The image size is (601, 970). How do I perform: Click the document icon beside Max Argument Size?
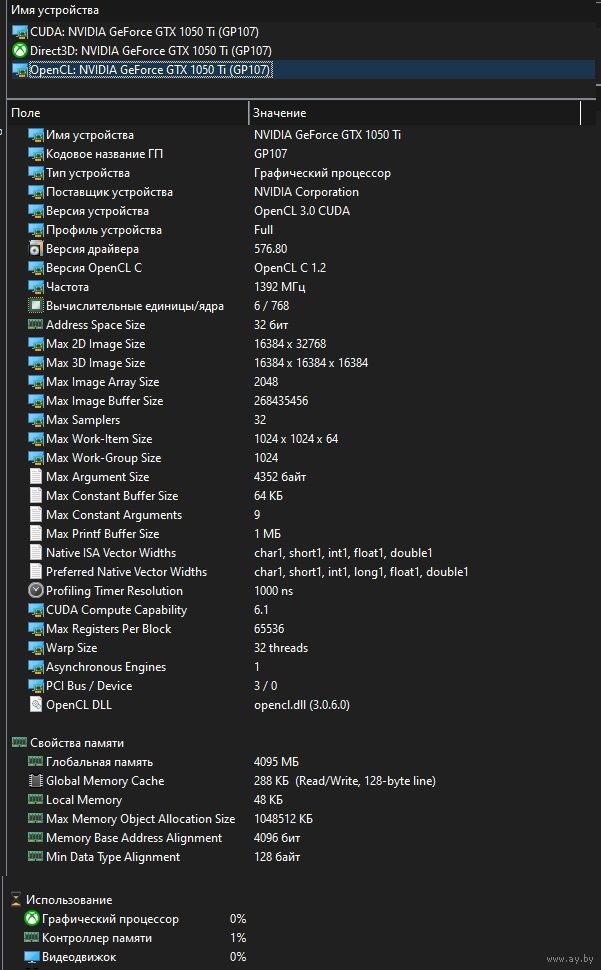point(36,477)
